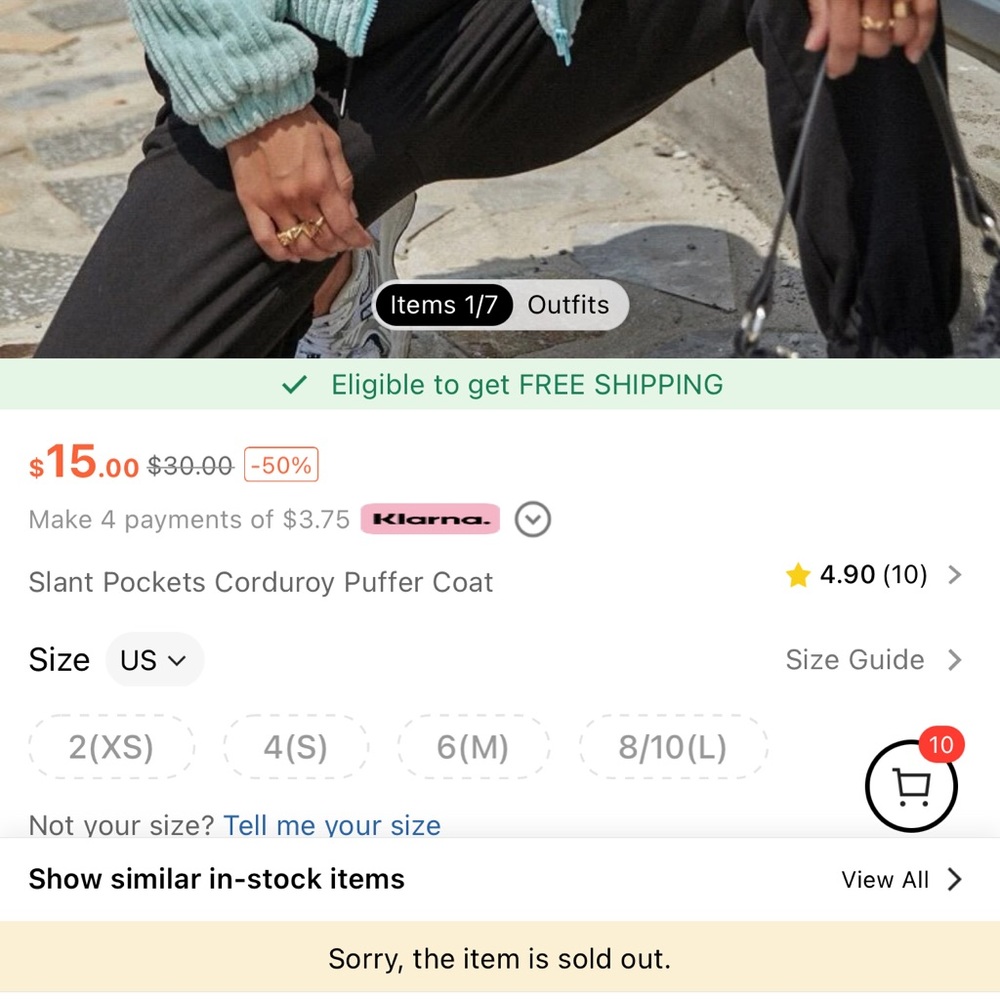Switch to the Items 1/7 tab
Viewport: 1000px width, 1000px height.
[x=443, y=305]
